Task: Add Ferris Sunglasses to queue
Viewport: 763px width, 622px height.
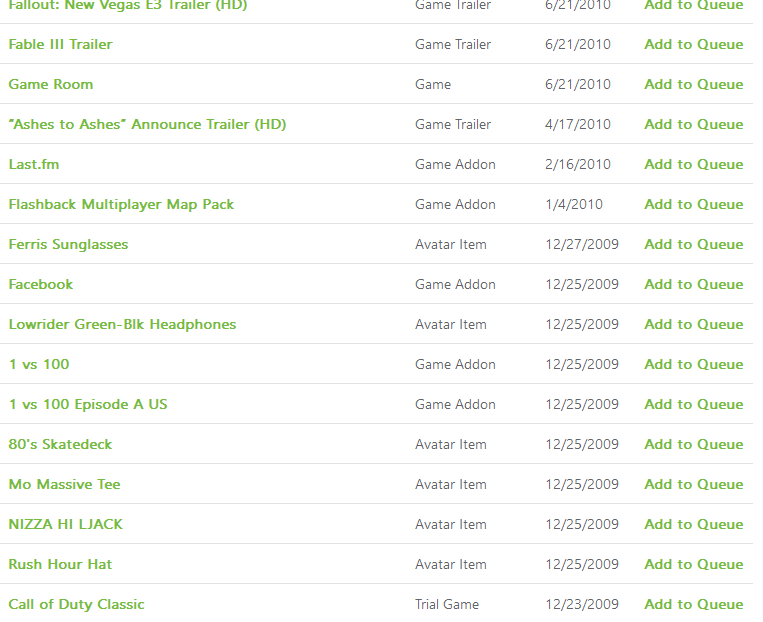Action: click(694, 244)
